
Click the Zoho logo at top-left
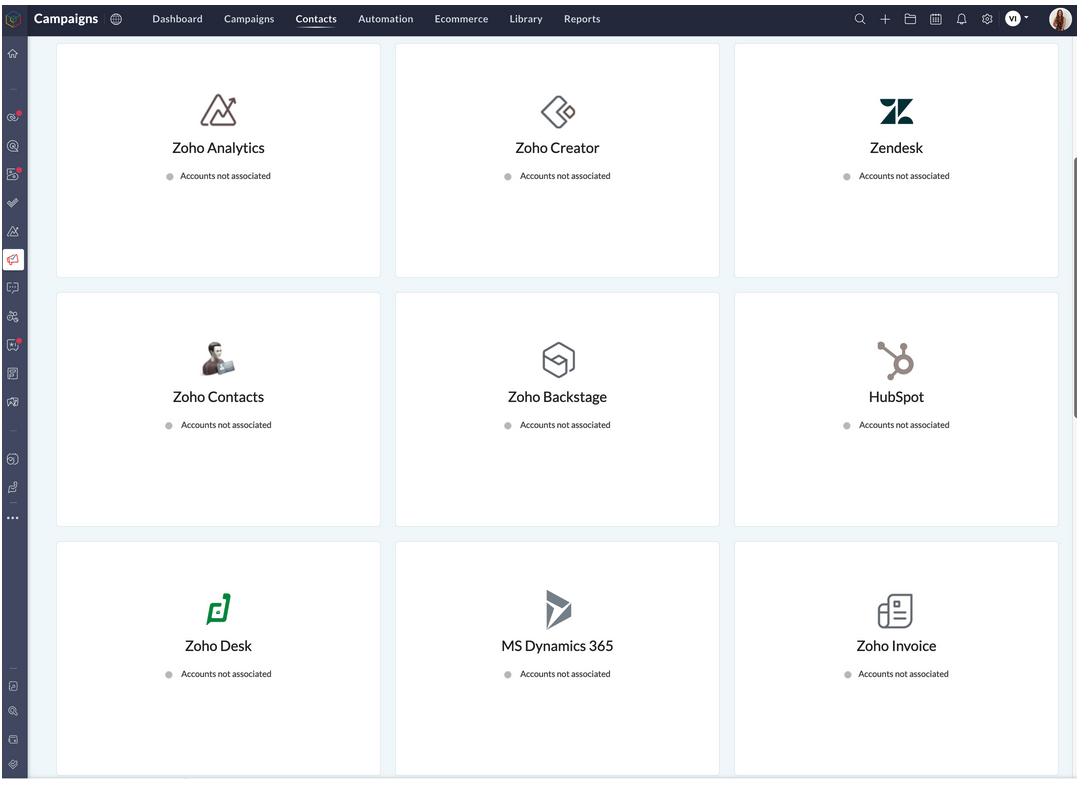point(13,19)
